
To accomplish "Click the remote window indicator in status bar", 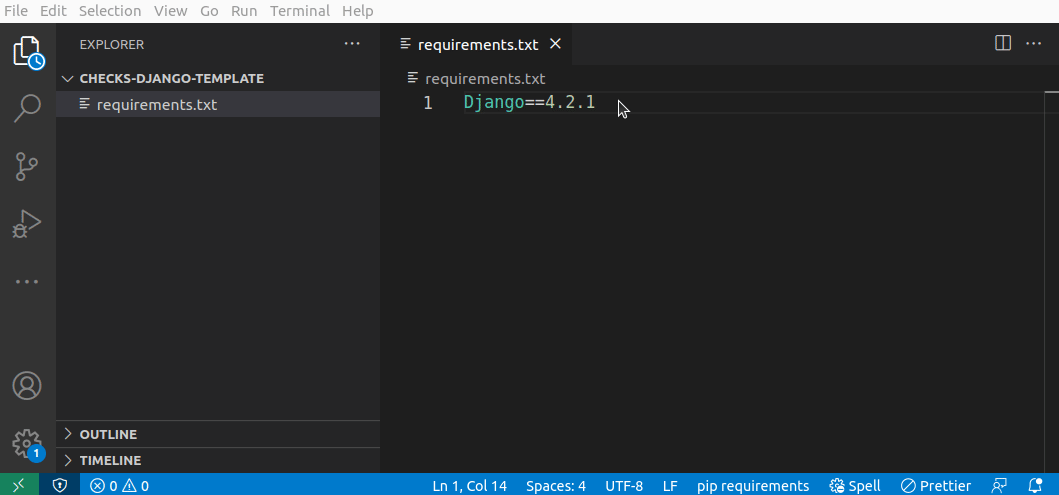I will 19,485.
